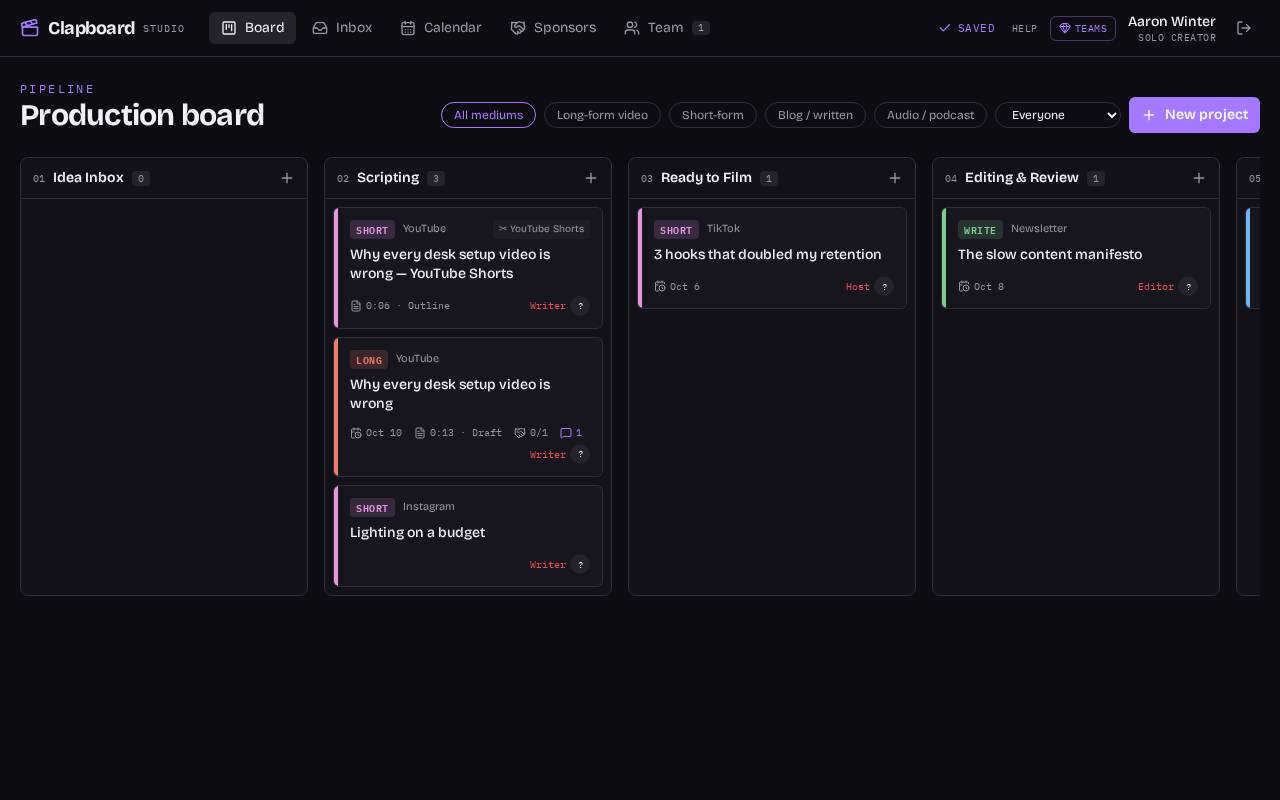Click the unassigned Editor avatar on slow content manifesto
Screen dimensions: 1280x800
(1188, 287)
